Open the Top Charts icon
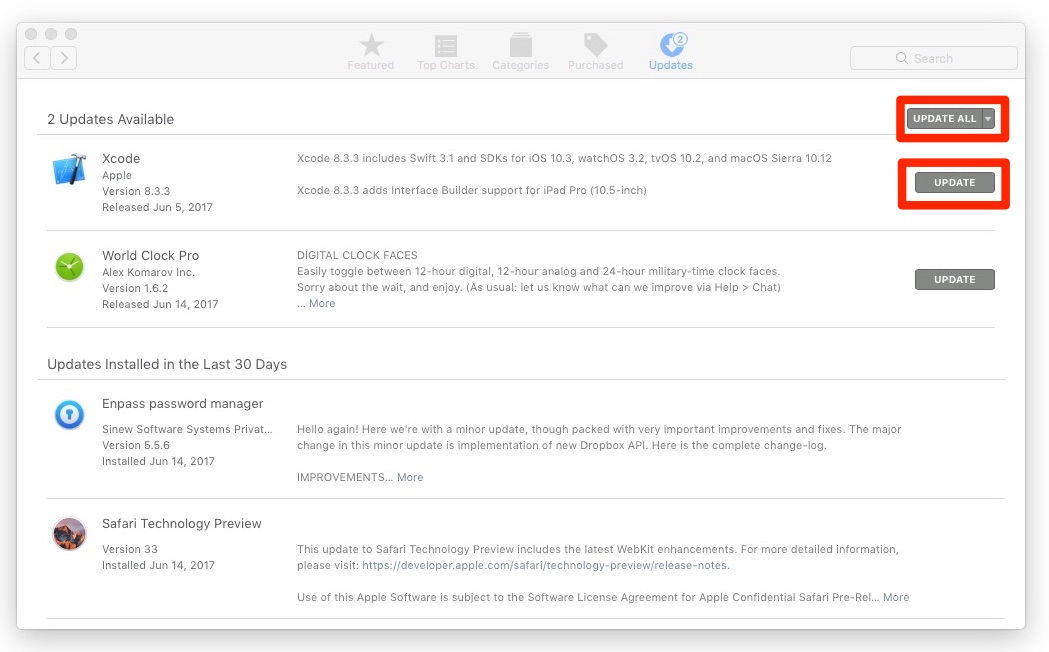 (446, 46)
